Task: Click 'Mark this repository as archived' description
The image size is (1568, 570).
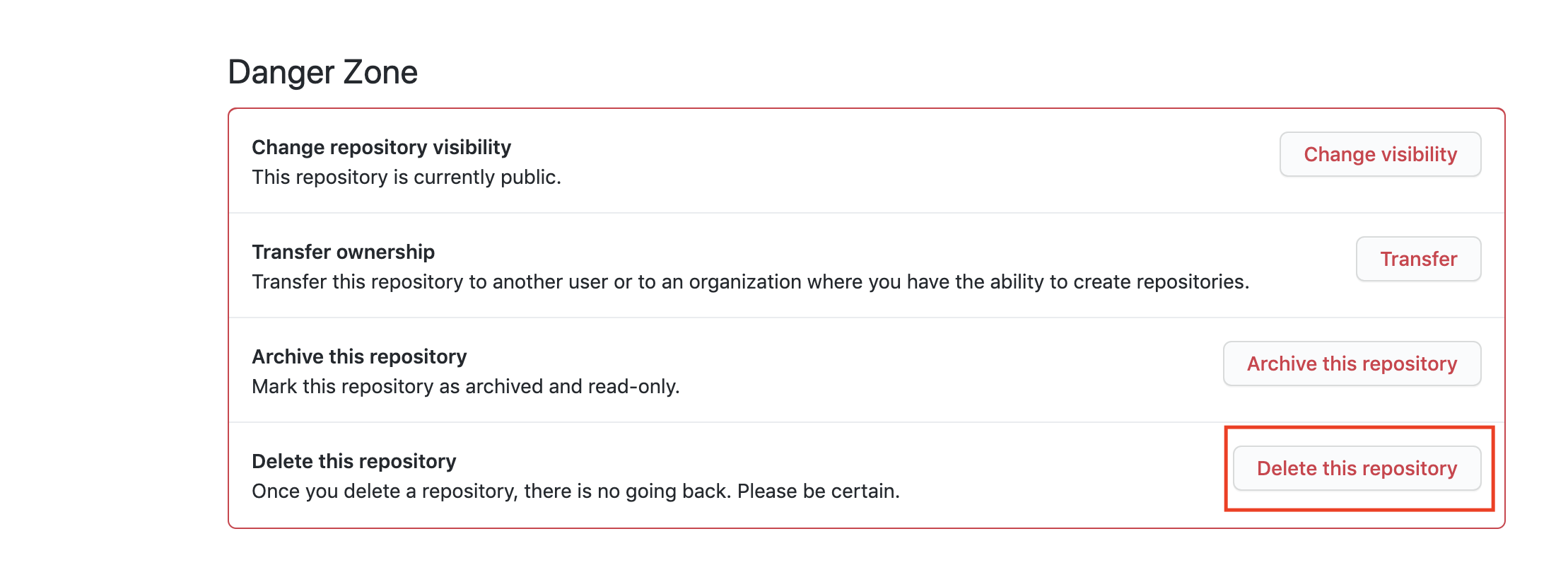Action: coord(465,386)
